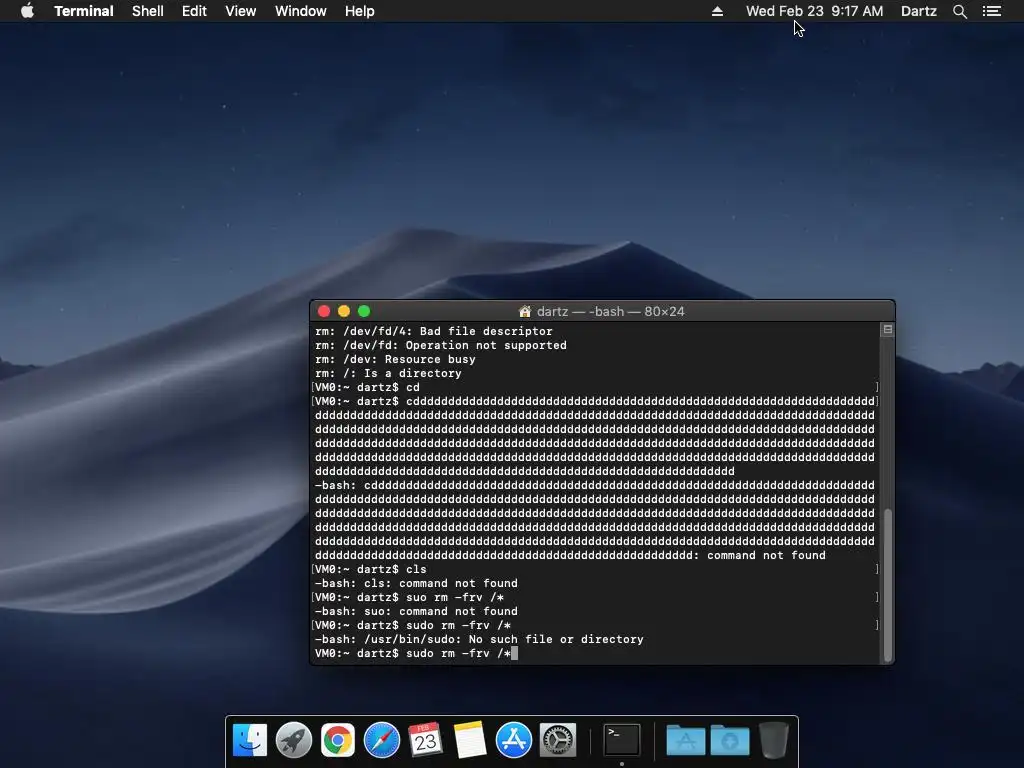Viewport: 1024px width, 768px height.
Task: Open the Window menu
Action: [x=300, y=11]
